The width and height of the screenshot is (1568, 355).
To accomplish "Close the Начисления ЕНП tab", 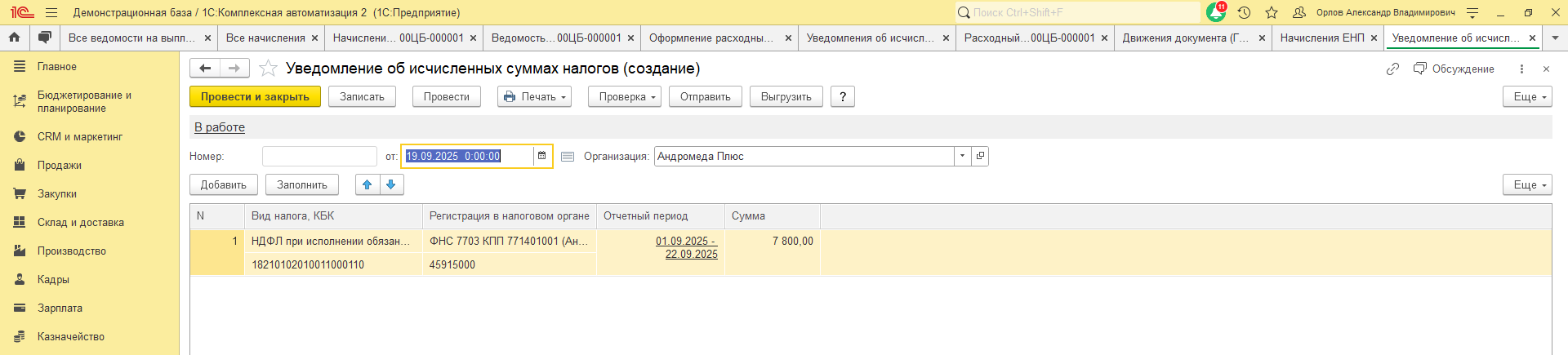I will click(x=1374, y=38).
